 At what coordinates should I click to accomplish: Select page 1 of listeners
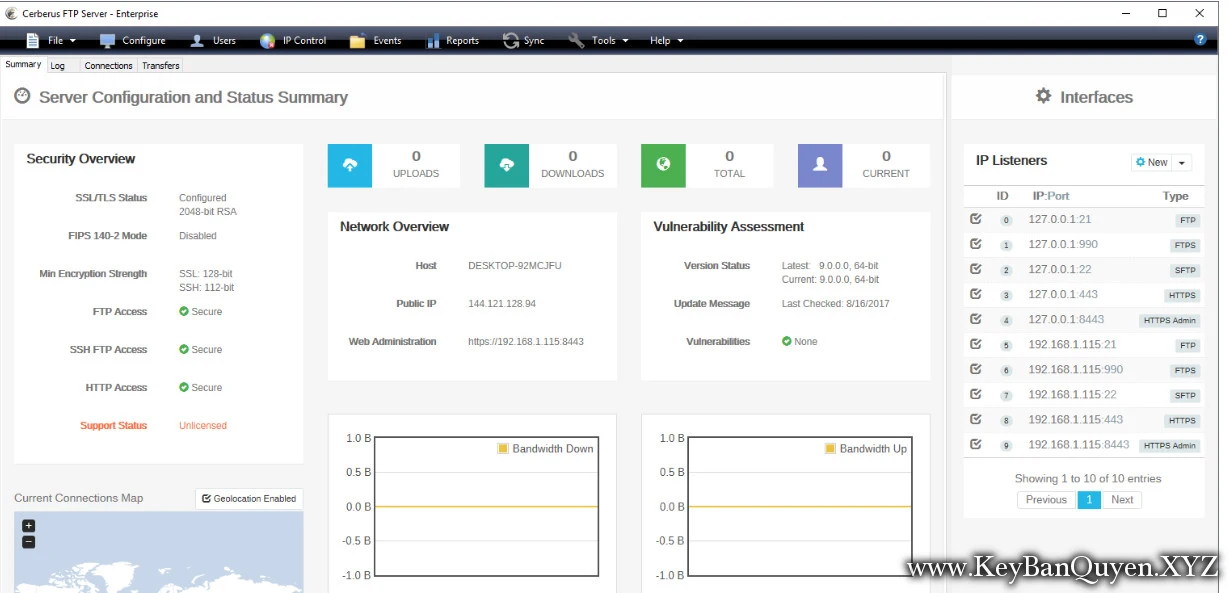(1089, 500)
